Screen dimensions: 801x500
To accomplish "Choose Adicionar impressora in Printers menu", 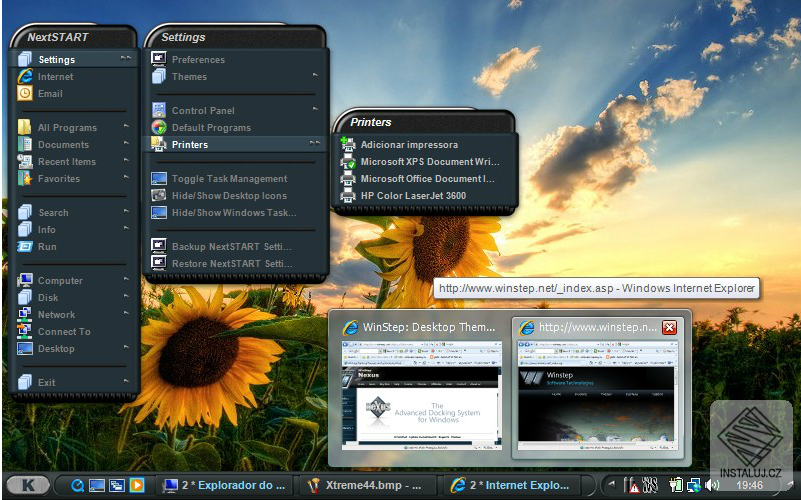I will point(425,145).
